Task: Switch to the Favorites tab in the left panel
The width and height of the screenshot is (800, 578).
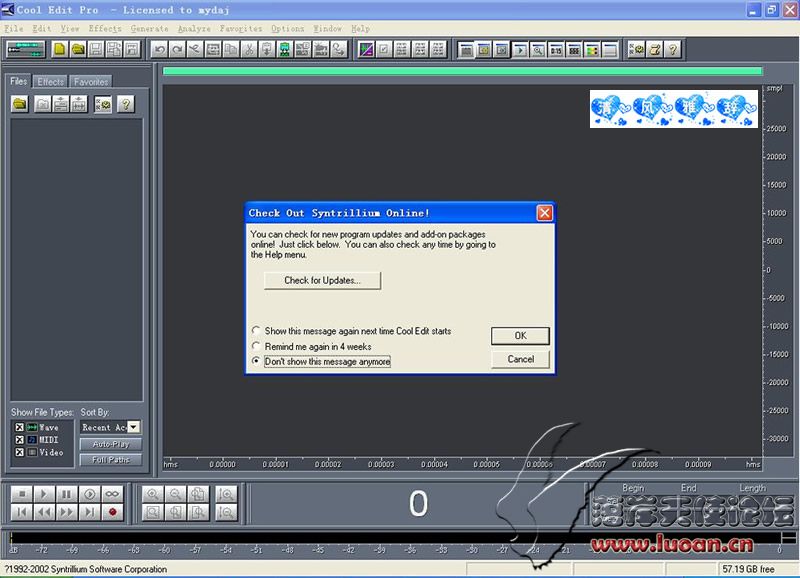Action: click(x=91, y=82)
